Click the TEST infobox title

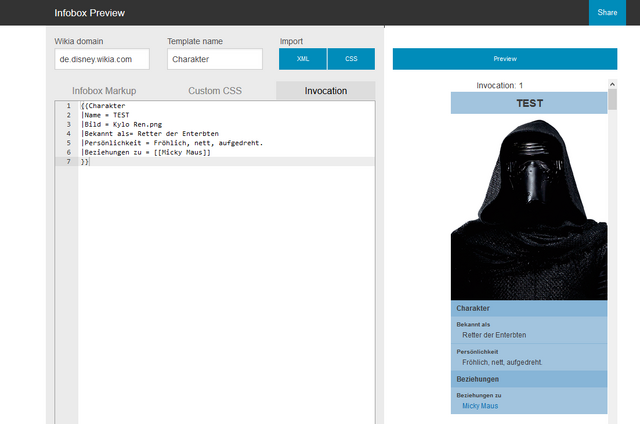click(x=529, y=103)
